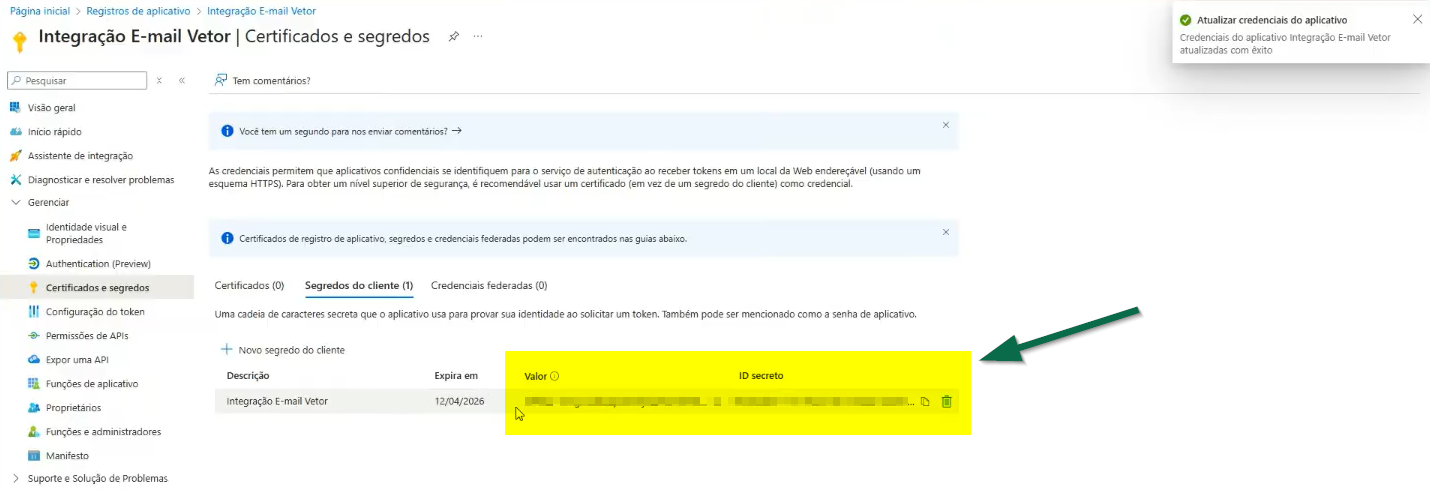1430x491 pixels.
Task: Select the Integração E-mail Vetor description cell
Action: coord(277,401)
